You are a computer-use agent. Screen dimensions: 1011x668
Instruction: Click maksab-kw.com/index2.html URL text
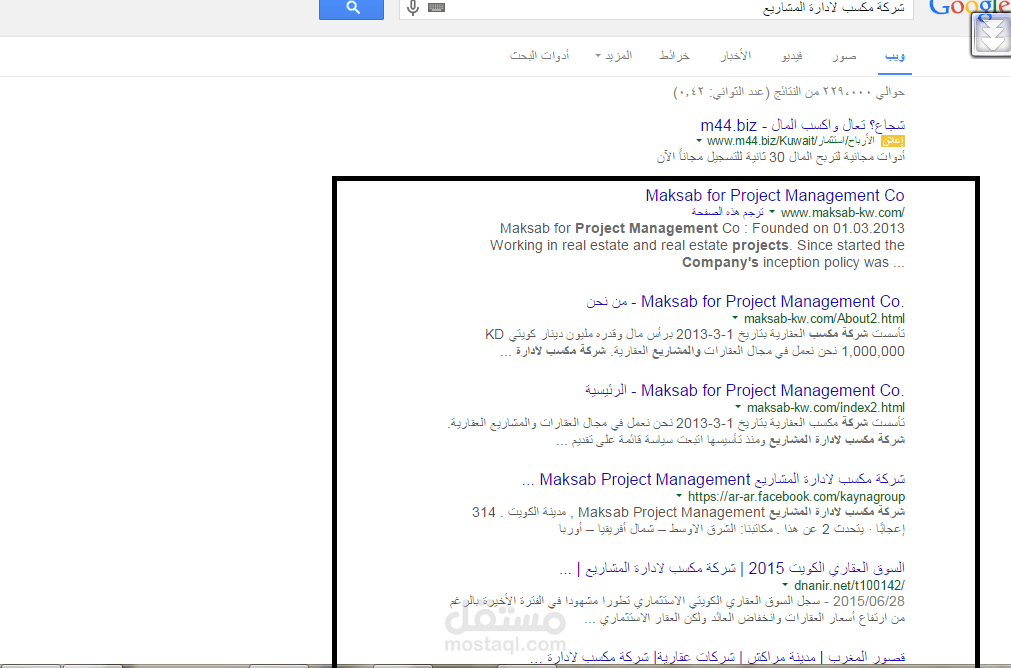coord(826,408)
